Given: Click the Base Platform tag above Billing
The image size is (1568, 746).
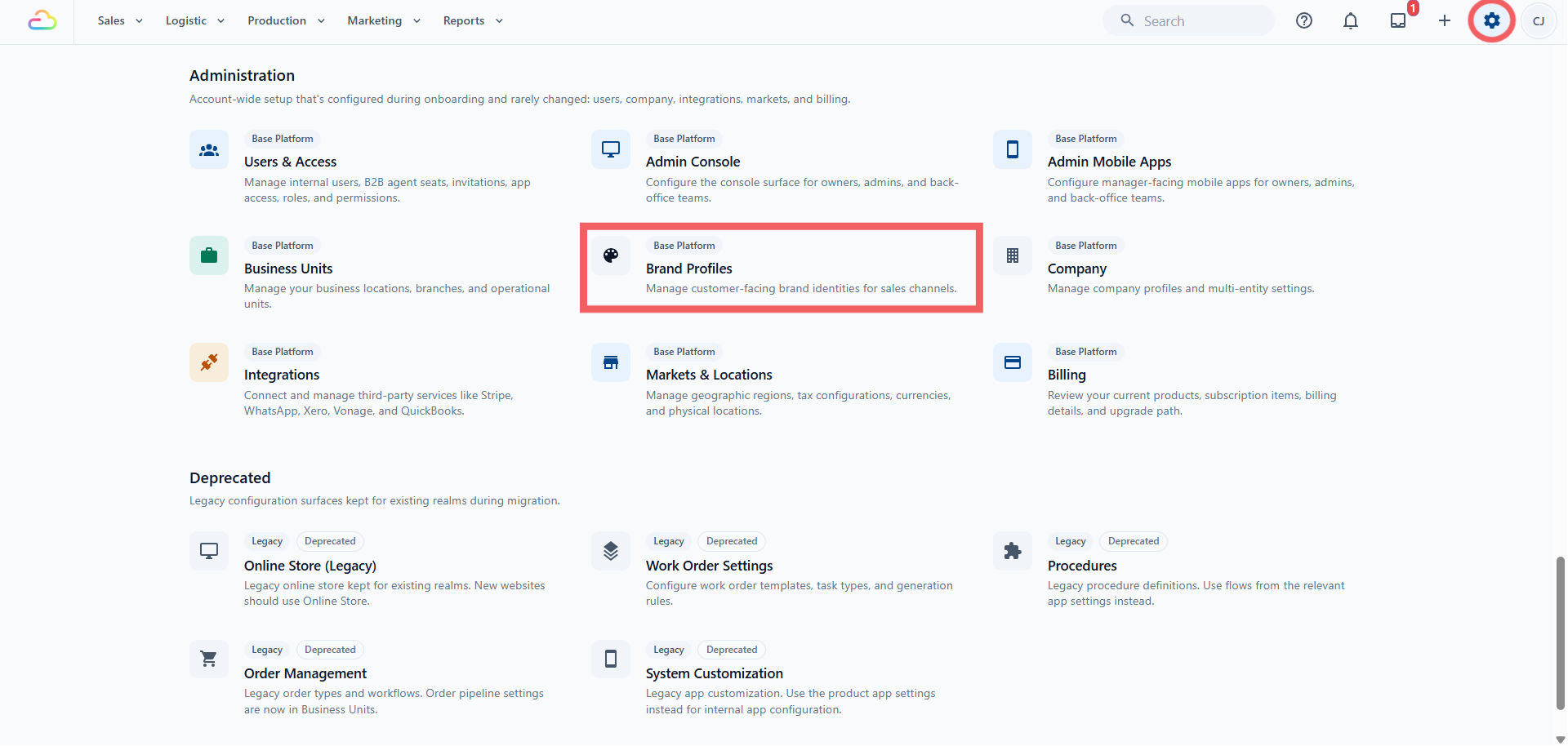Looking at the screenshot, I should [x=1086, y=352].
